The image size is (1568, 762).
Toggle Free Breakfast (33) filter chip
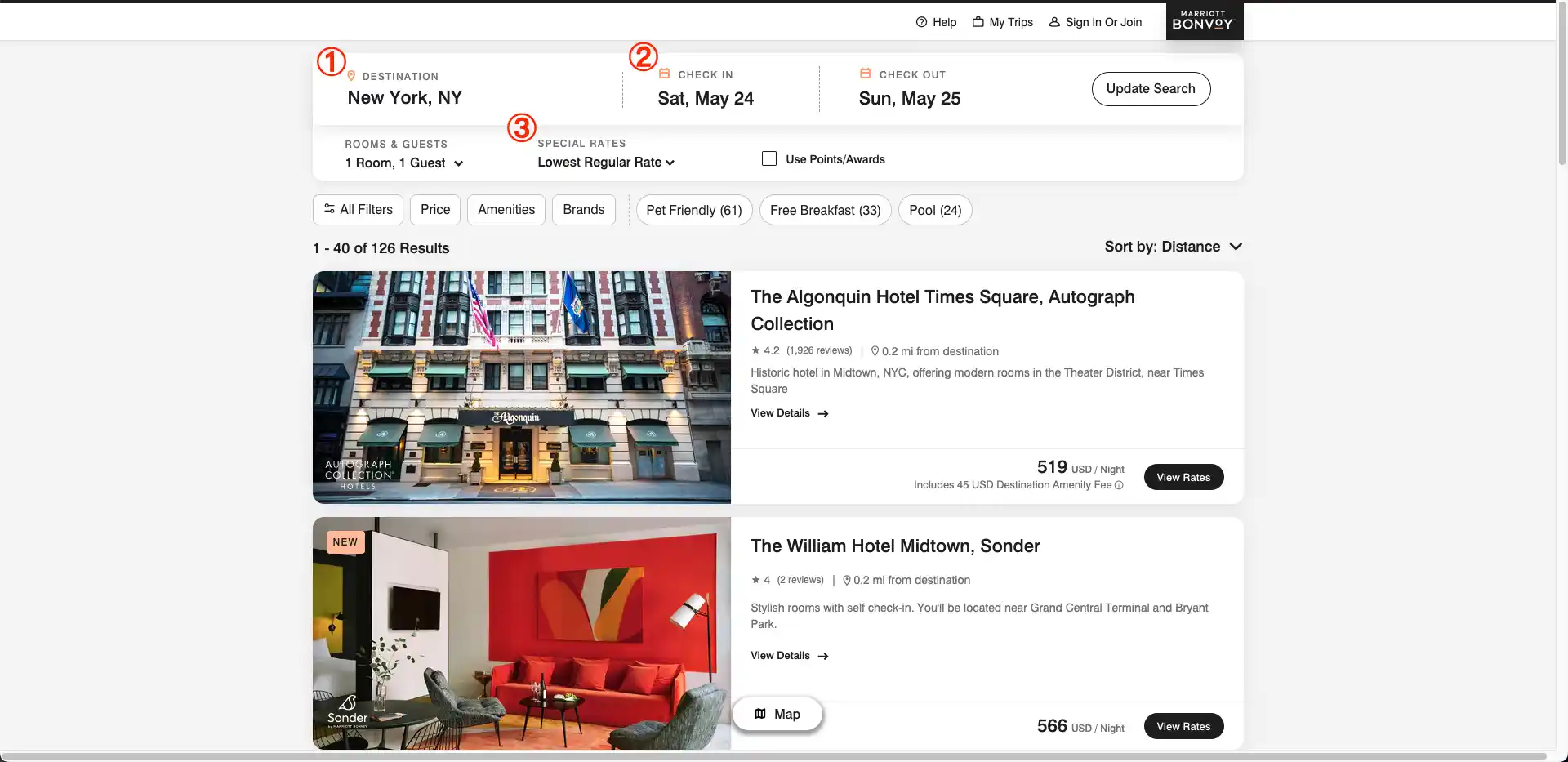pos(826,210)
